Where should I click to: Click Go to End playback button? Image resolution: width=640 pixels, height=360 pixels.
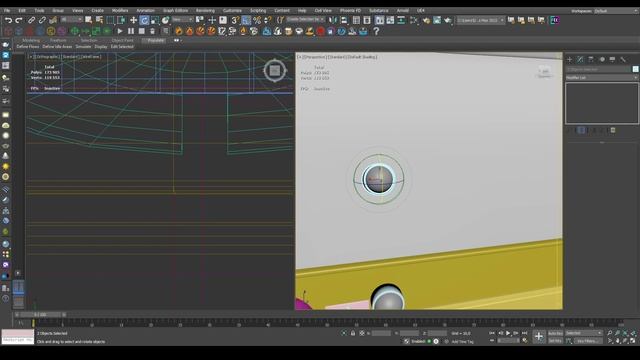click(x=525, y=333)
